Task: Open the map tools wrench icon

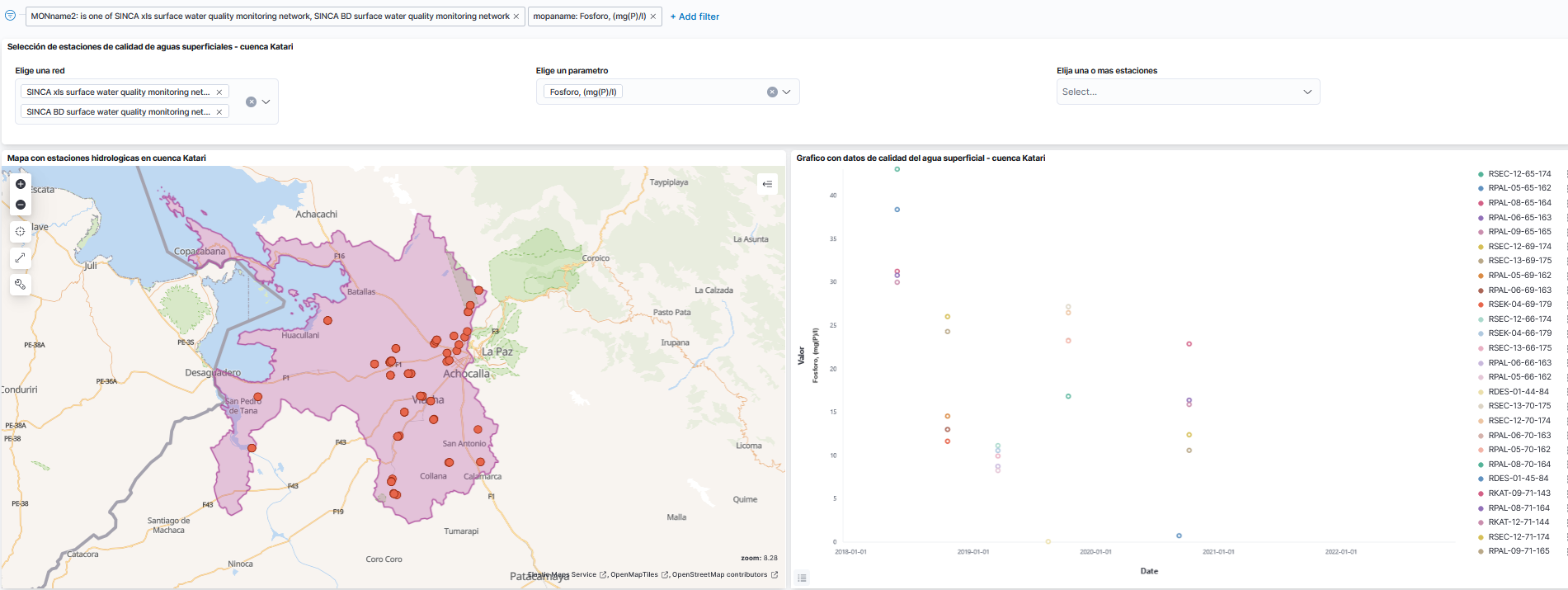Action: [x=21, y=285]
